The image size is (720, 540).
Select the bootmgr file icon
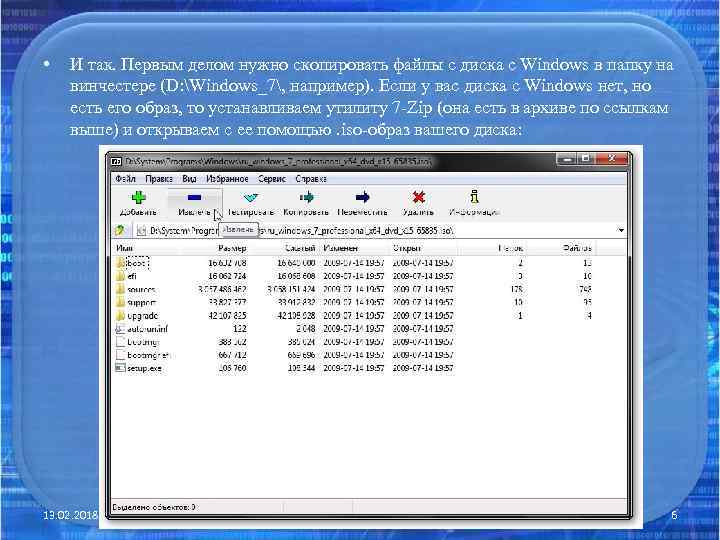pyautogui.click(x=120, y=342)
